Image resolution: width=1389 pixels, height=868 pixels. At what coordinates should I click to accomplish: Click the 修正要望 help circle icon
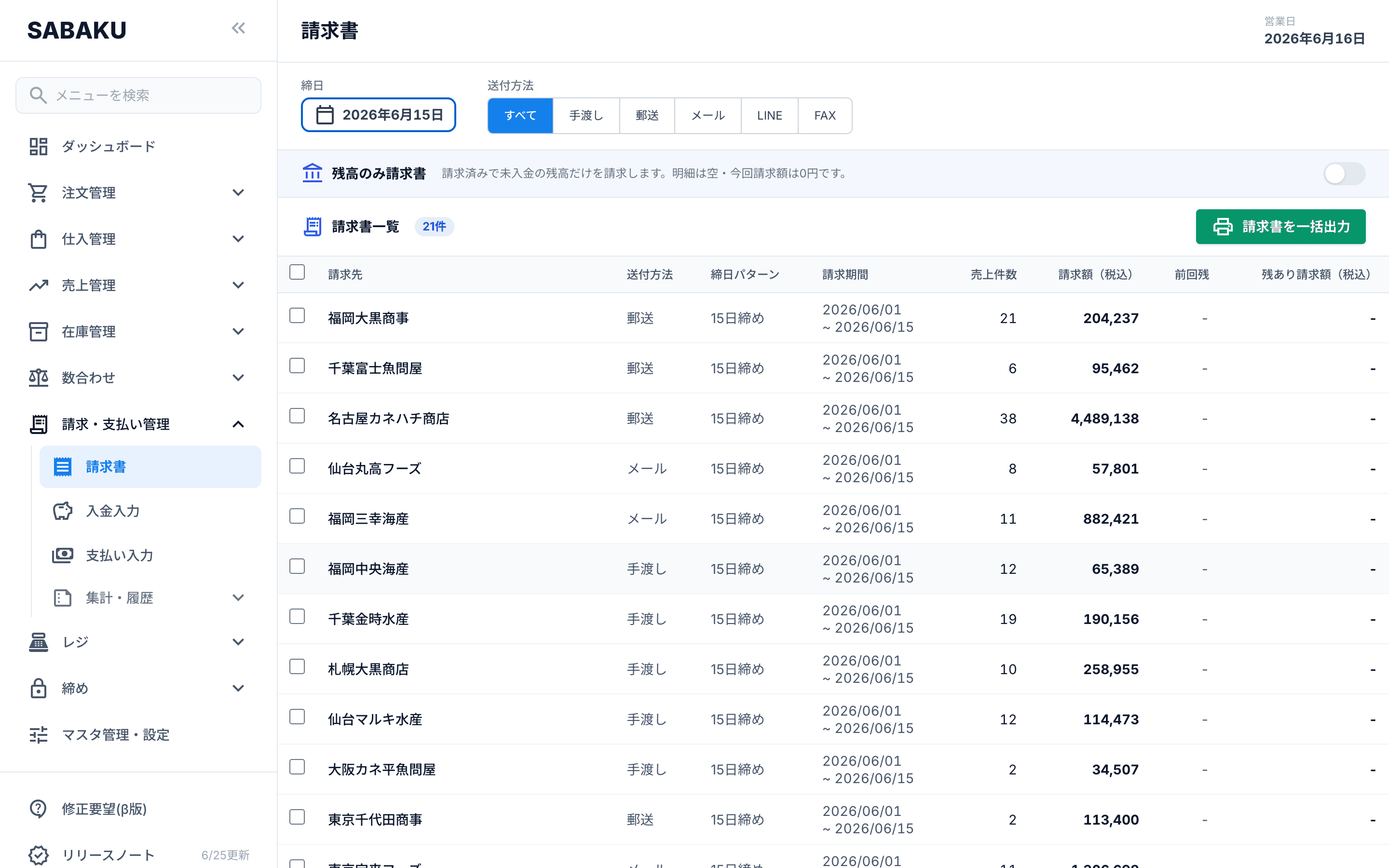pyautogui.click(x=39, y=809)
